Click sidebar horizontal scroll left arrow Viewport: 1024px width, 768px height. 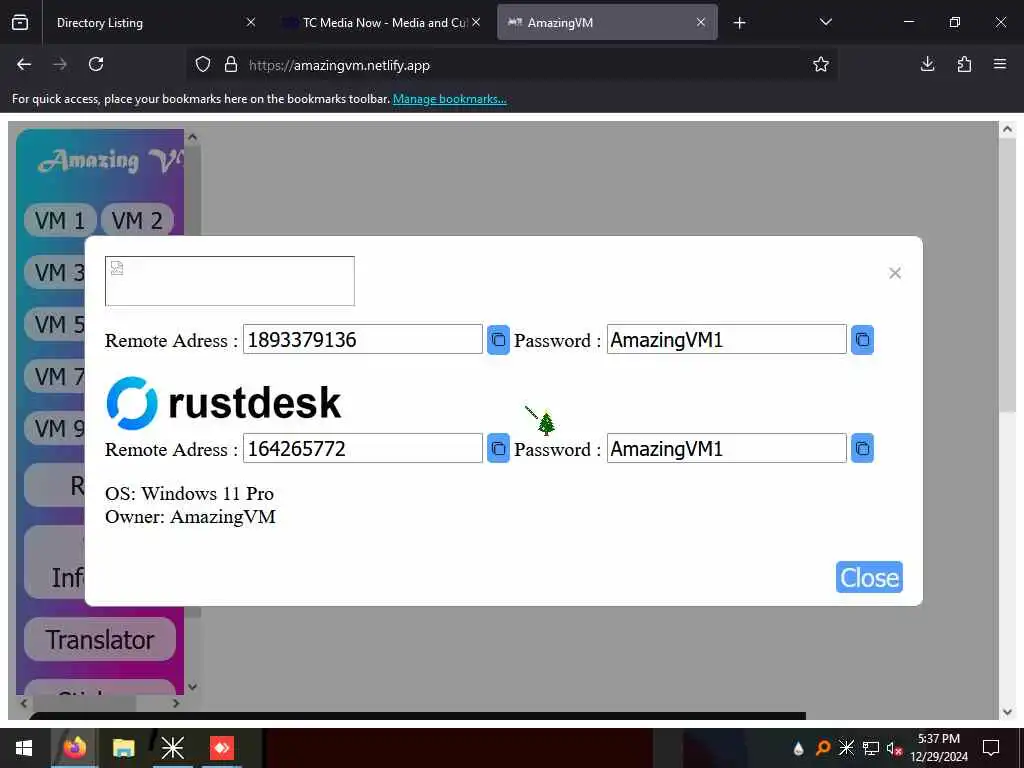click(x=24, y=703)
